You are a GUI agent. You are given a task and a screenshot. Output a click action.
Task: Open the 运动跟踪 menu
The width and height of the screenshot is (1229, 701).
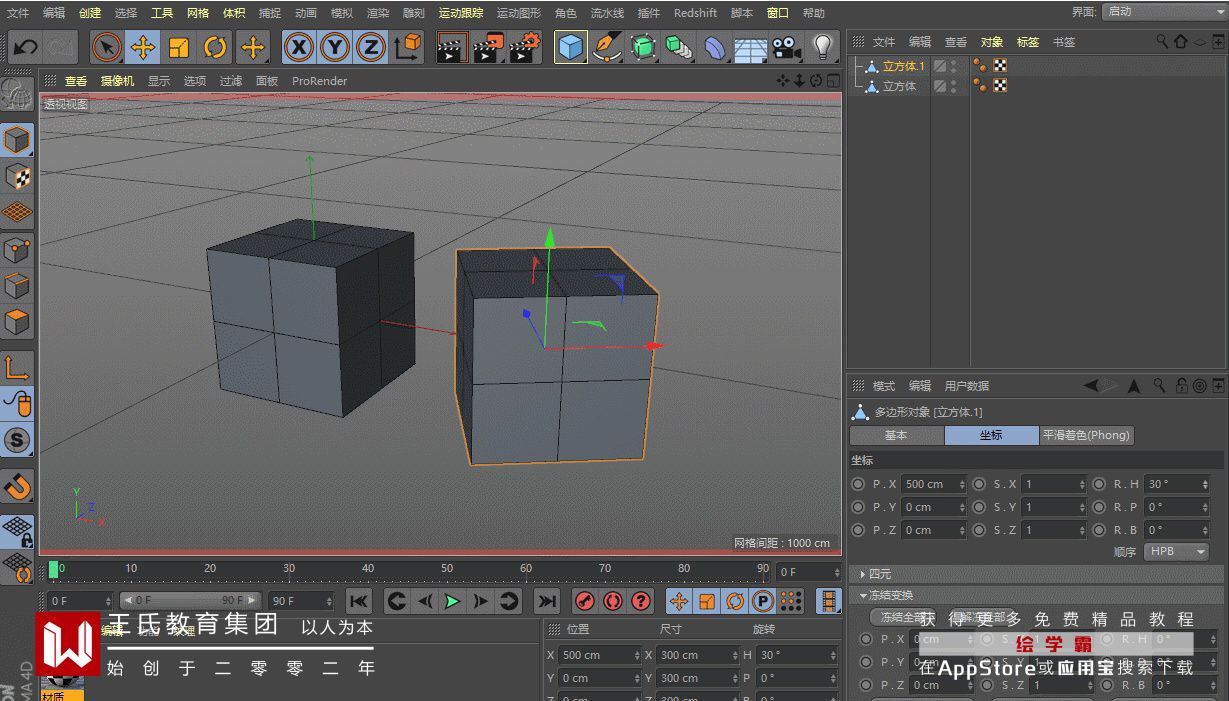[x=461, y=13]
